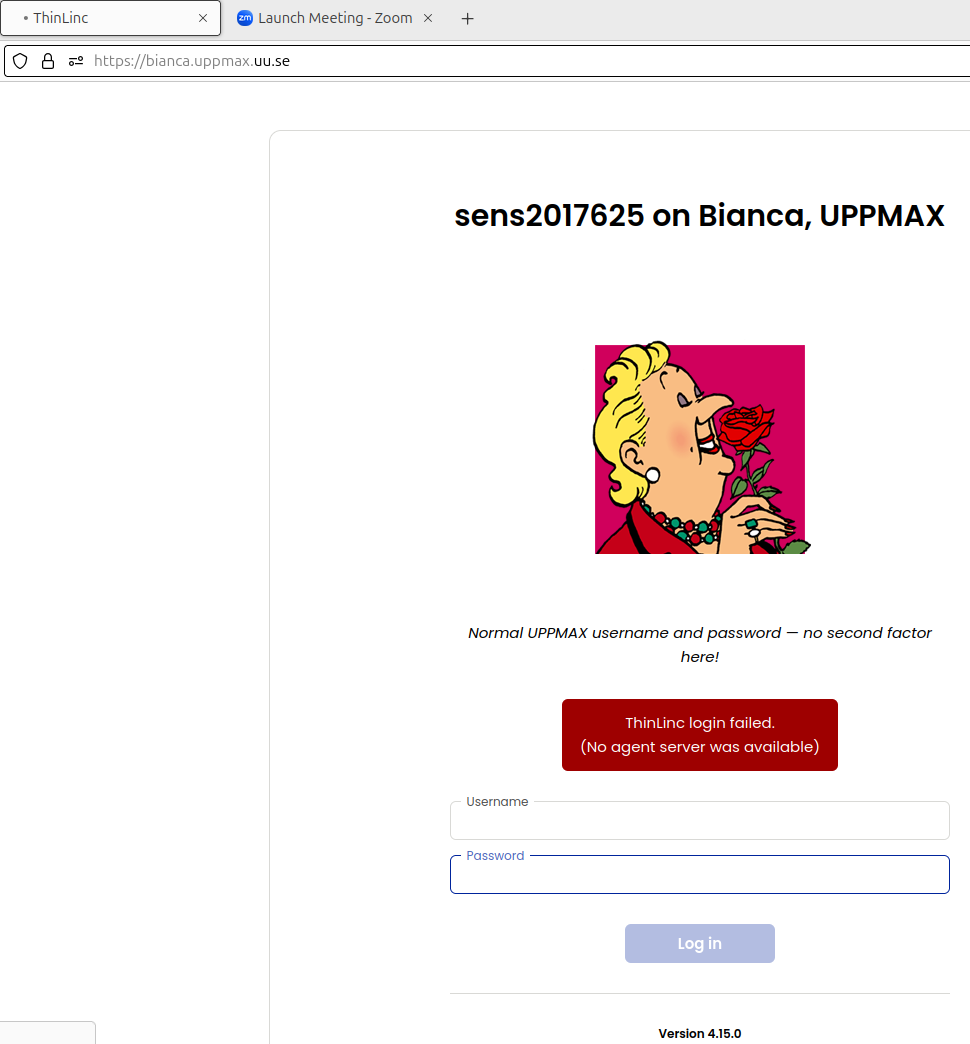The height and width of the screenshot is (1044, 970).
Task: Open the site security padlock in address bar
Action: point(47,61)
